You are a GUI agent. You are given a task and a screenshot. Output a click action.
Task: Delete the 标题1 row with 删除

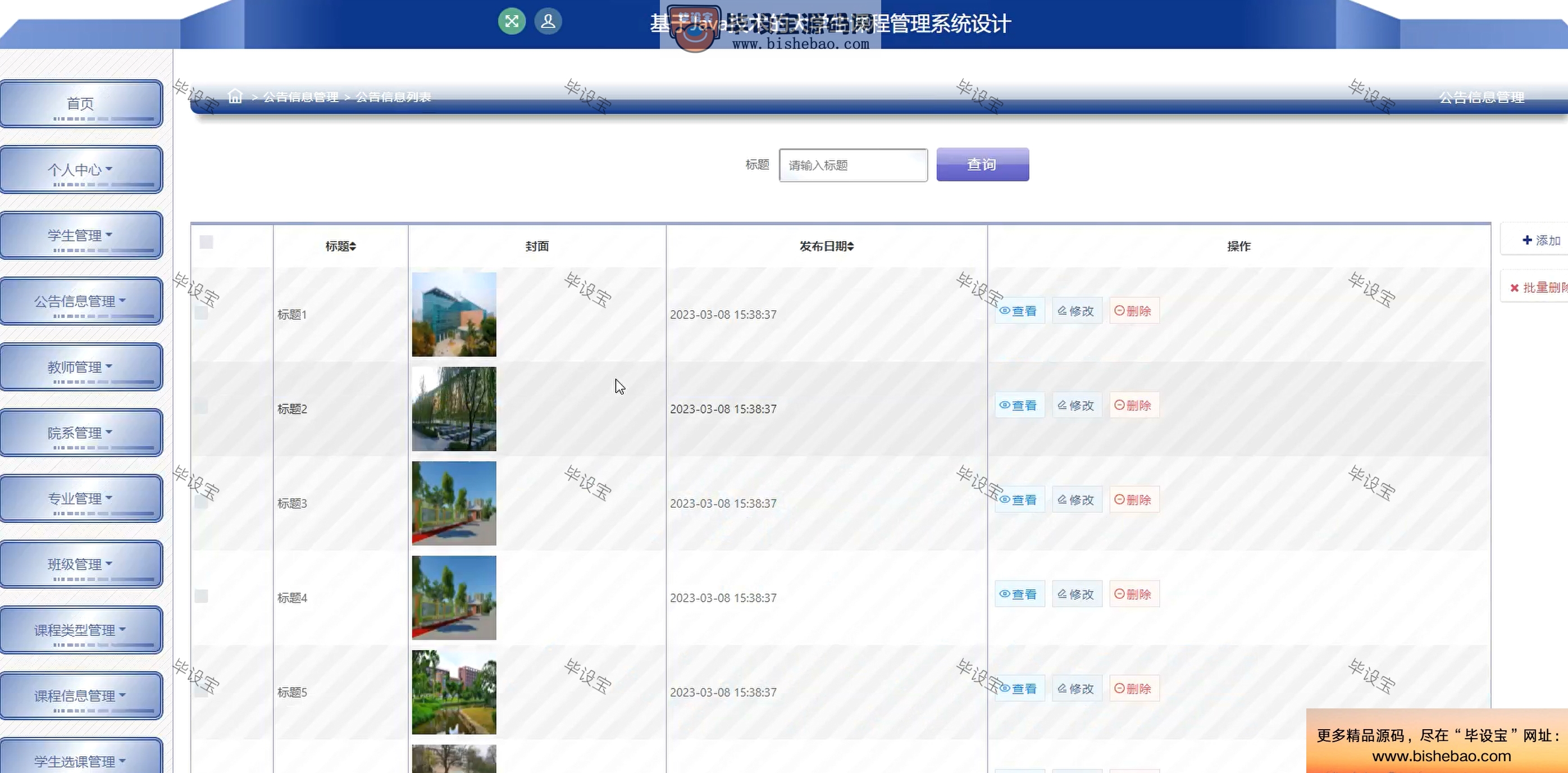pyautogui.click(x=1134, y=311)
